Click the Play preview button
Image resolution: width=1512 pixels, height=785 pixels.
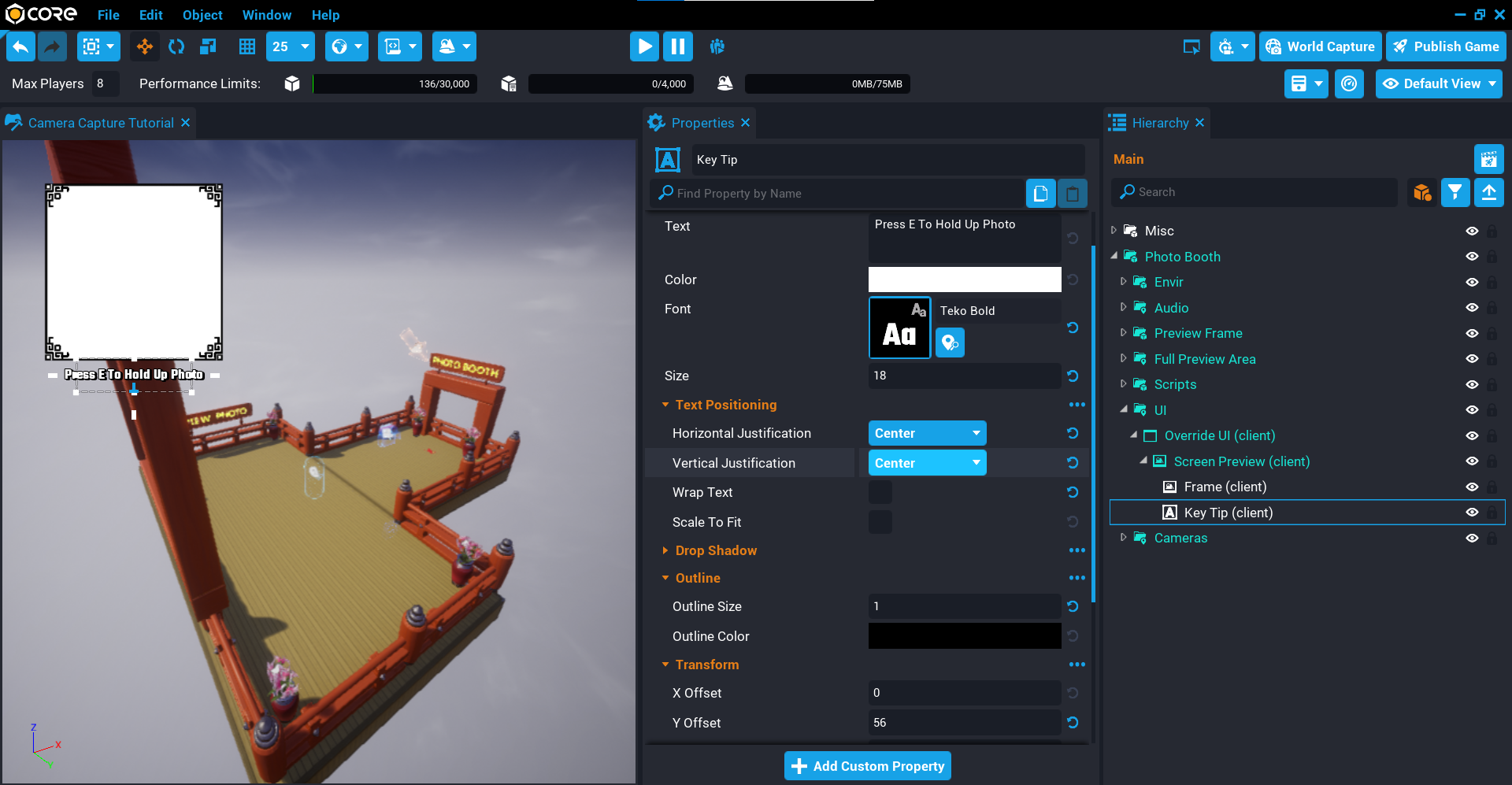click(643, 46)
